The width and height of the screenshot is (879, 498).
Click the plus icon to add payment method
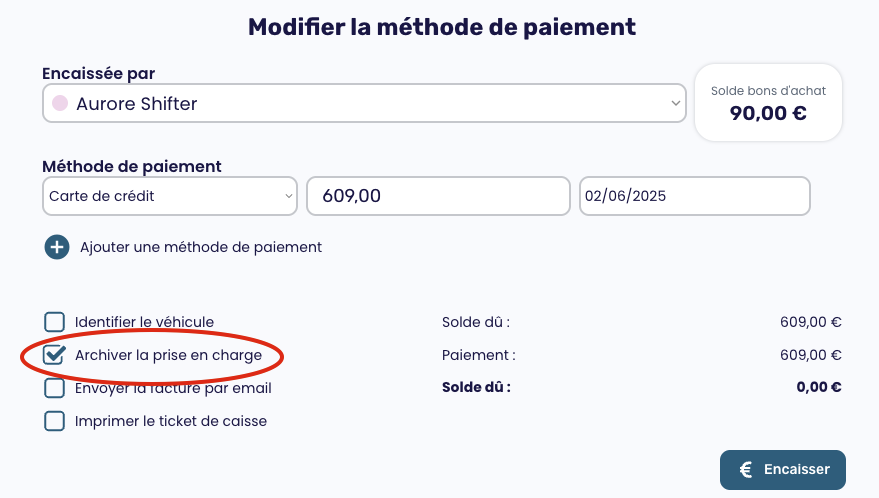(57, 247)
